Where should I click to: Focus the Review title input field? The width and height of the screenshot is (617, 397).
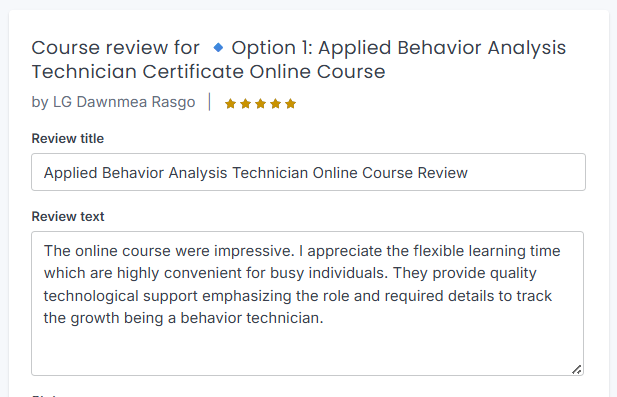[x=308, y=172]
